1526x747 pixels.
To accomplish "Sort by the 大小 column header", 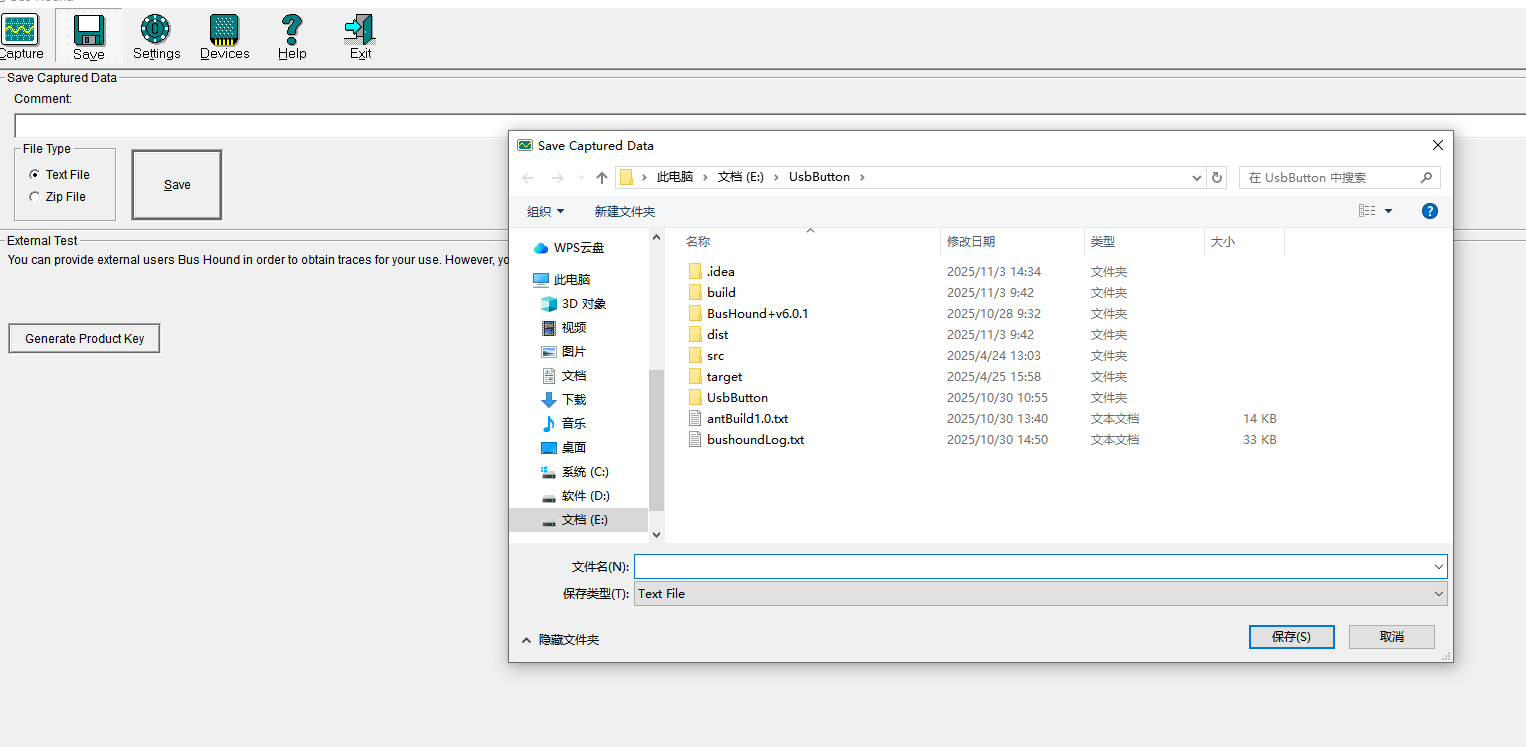I will pos(1223,242).
